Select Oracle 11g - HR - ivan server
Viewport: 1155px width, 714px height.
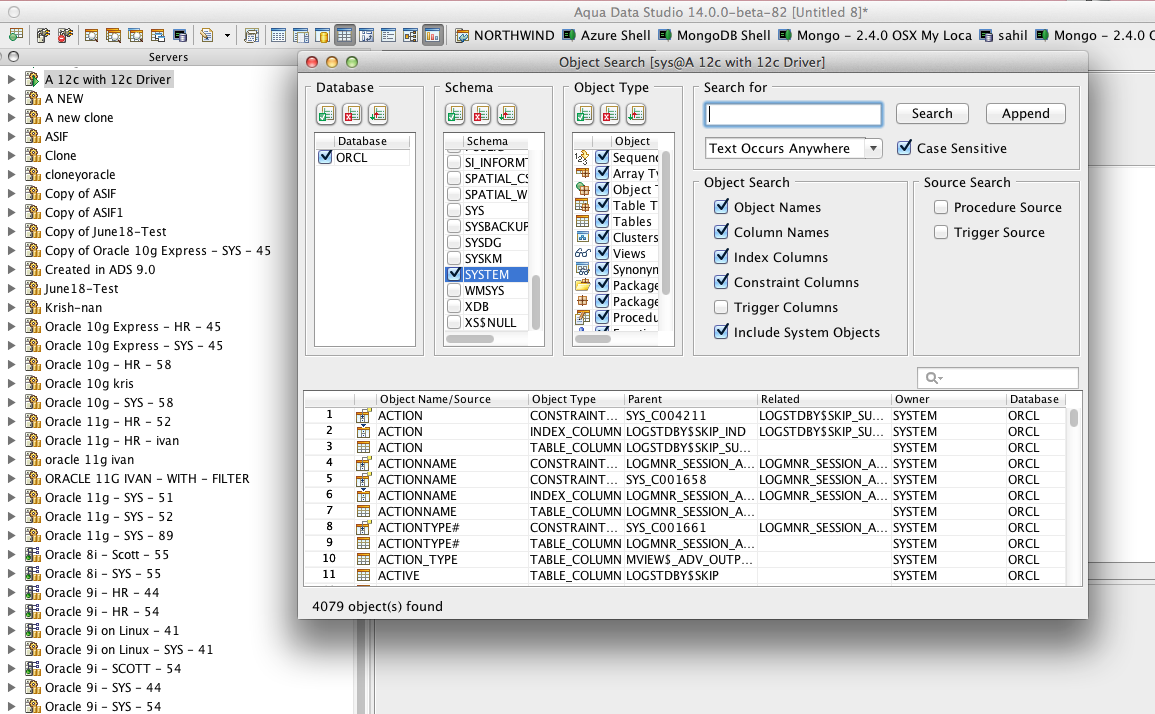pyautogui.click(x=111, y=441)
